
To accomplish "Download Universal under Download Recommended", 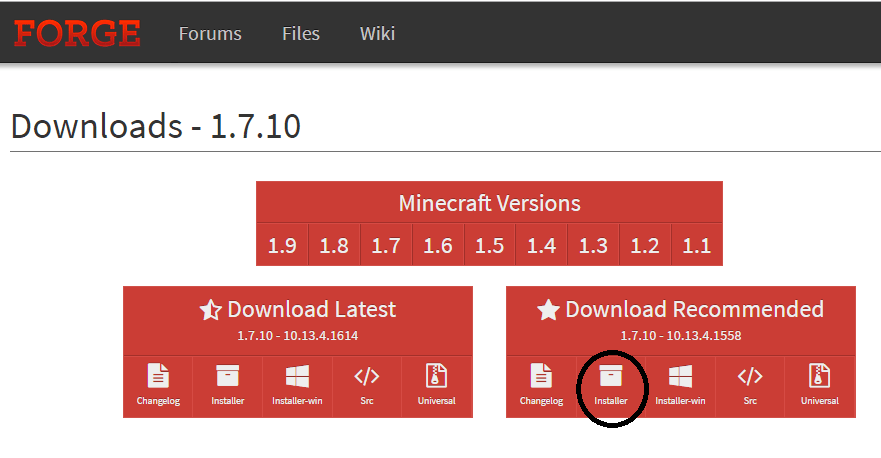I will point(820,386).
